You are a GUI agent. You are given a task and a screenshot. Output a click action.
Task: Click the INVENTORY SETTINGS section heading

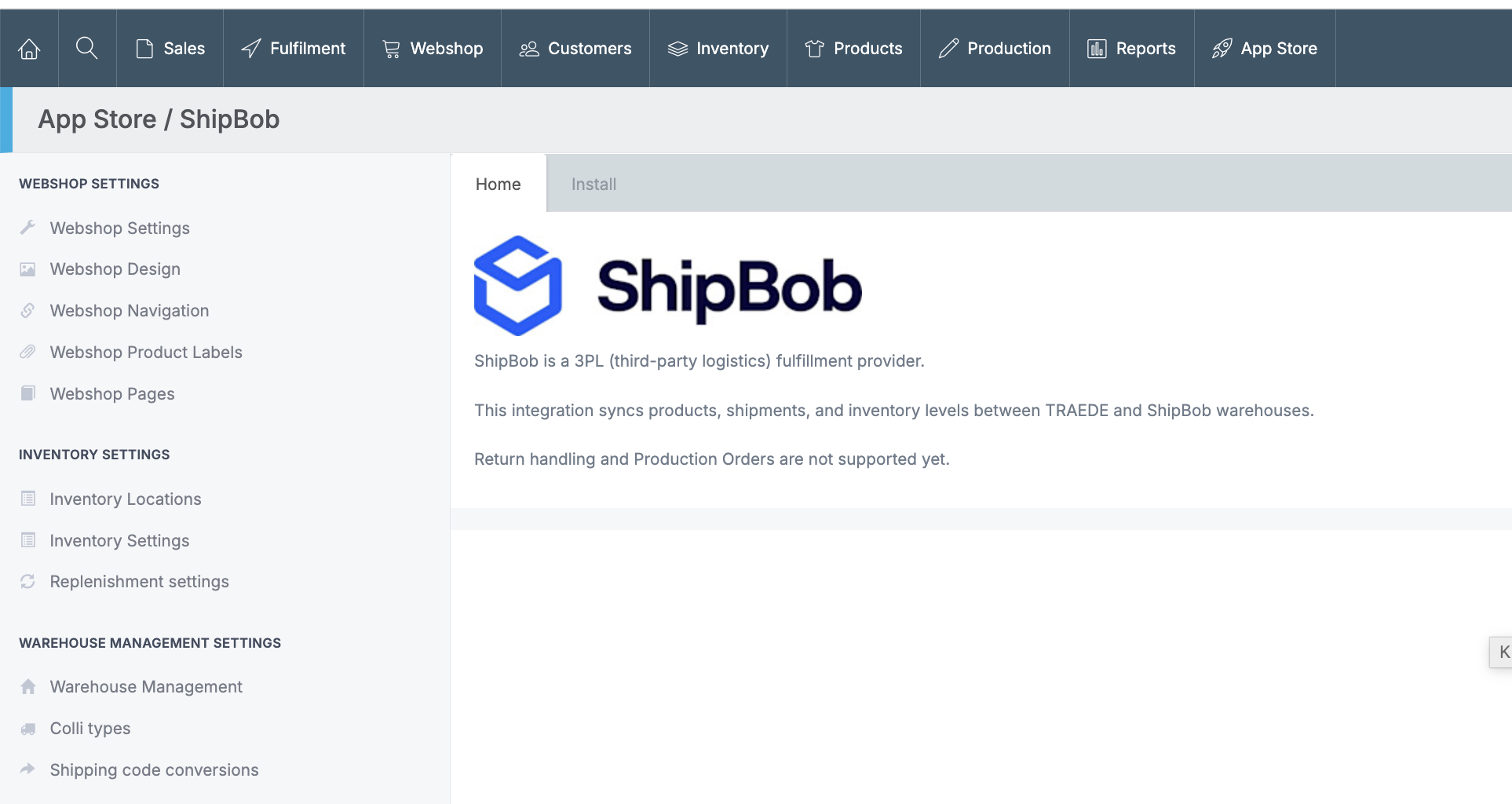coord(94,455)
